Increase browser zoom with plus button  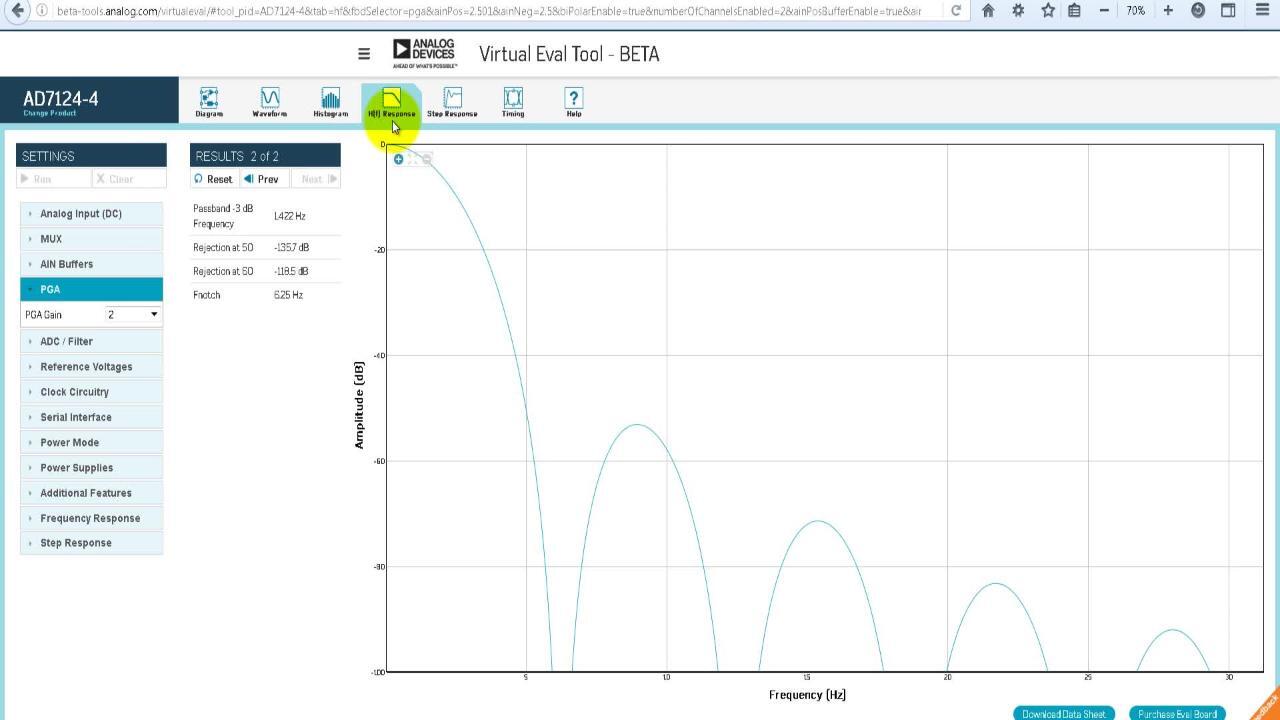click(1167, 10)
